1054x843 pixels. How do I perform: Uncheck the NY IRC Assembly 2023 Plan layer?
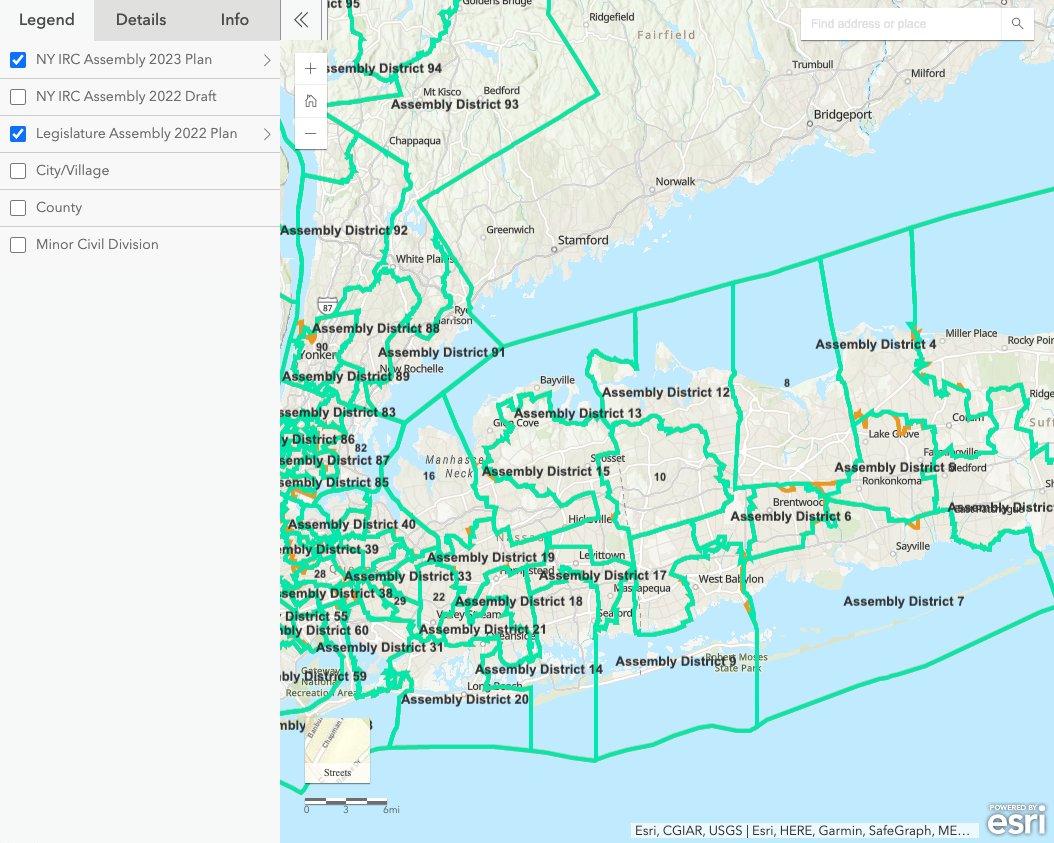pos(17,59)
